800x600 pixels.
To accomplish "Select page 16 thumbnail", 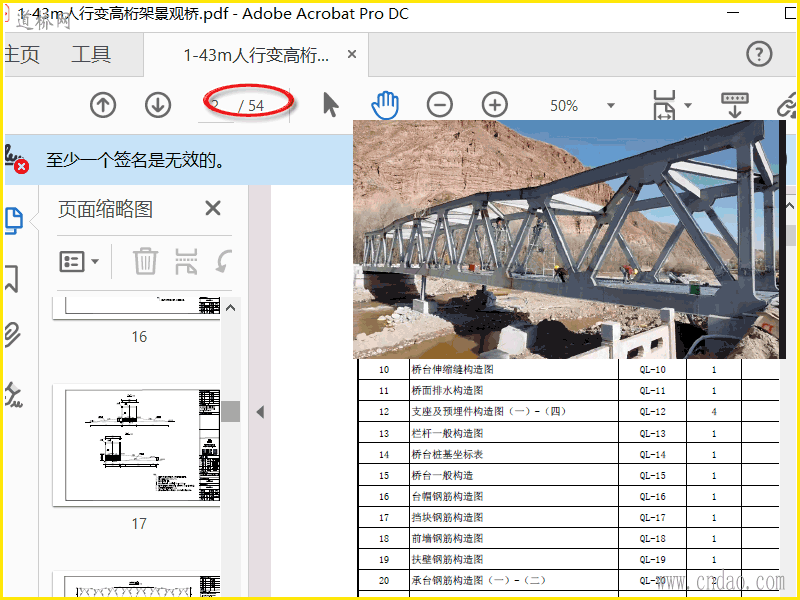I will (x=137, y=307).
